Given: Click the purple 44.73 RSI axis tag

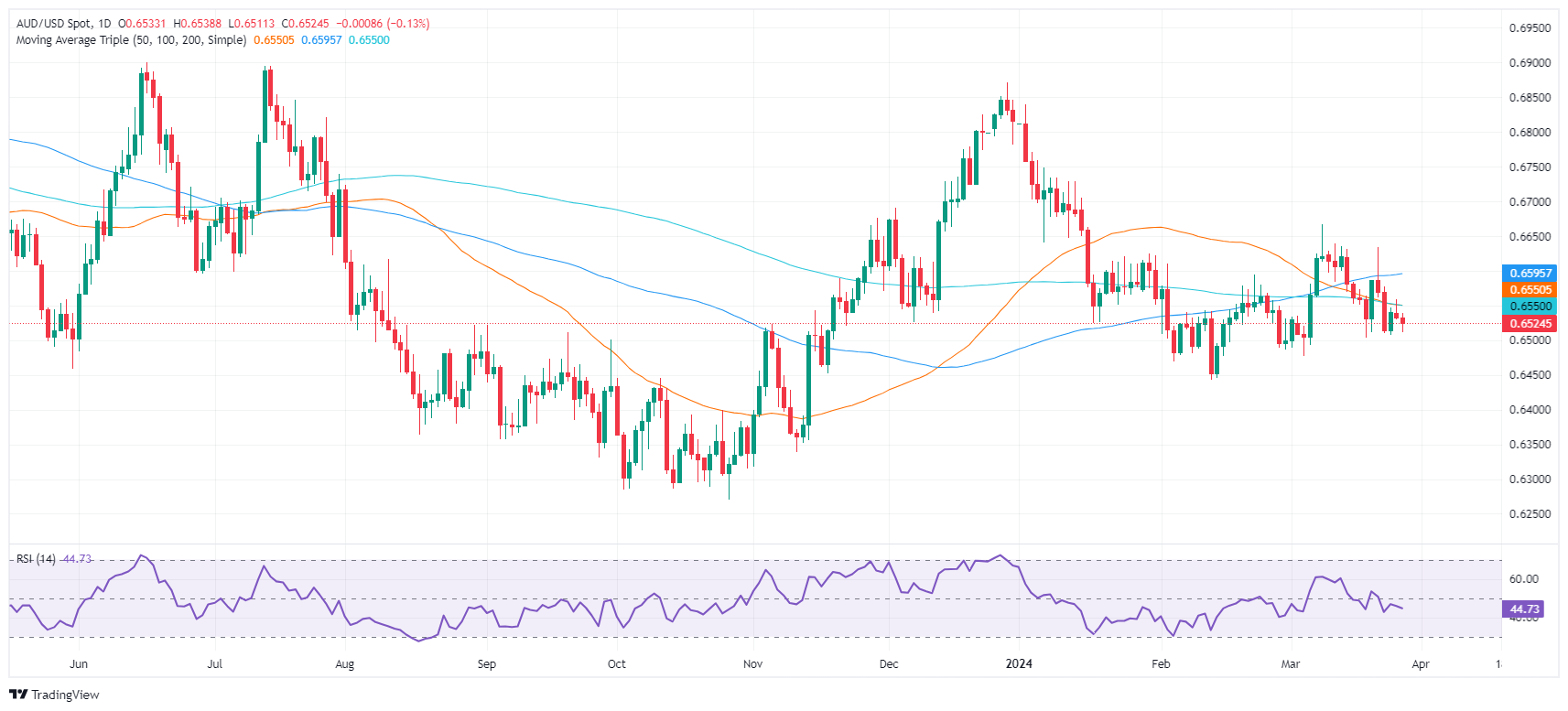Looking at the screenshot, I should [x=1524, y=609].
